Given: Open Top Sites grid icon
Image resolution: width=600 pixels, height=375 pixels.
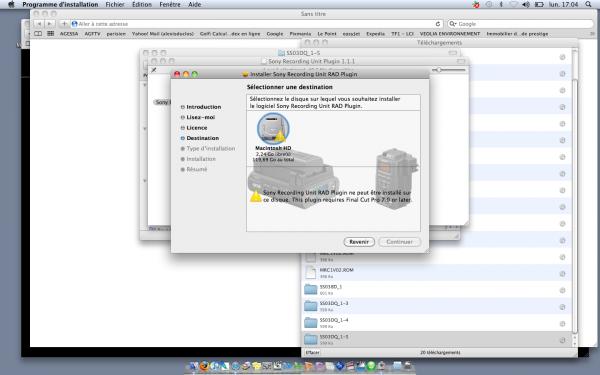Looking at the screenshot, I should coord(51,34).
